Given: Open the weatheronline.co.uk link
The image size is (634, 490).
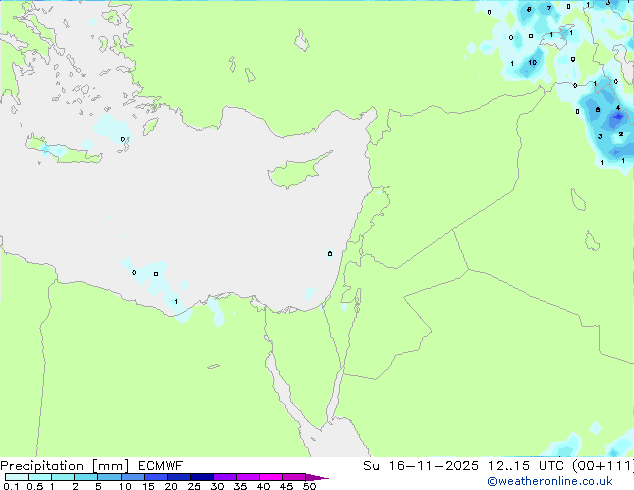Looking at the screenshot, I should (x=550, y=481).
